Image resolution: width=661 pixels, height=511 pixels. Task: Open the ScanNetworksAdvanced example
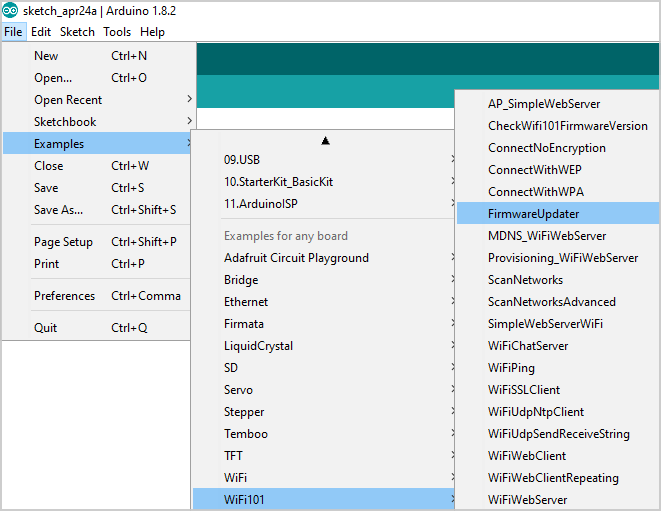click(x=558, y=301)
